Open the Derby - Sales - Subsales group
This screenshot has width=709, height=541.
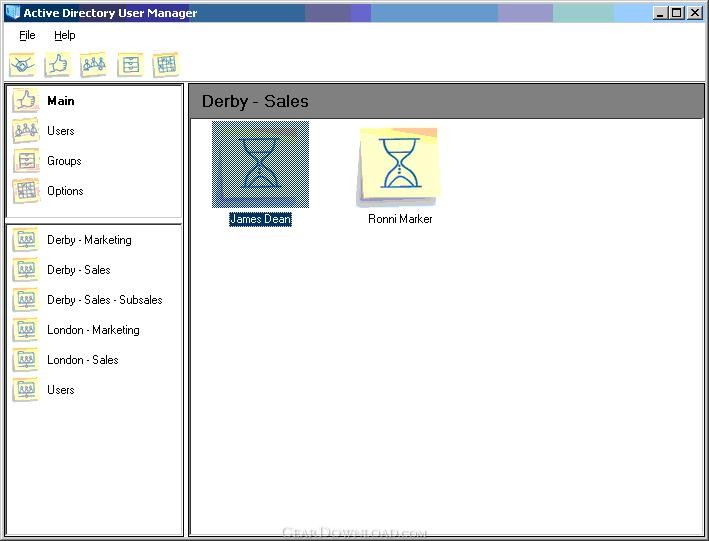(105, 300)
